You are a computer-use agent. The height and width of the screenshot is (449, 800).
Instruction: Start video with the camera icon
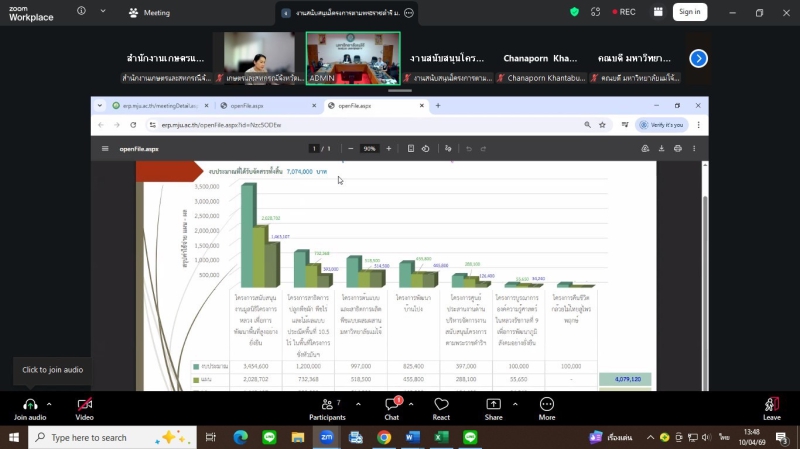[85, 404]
